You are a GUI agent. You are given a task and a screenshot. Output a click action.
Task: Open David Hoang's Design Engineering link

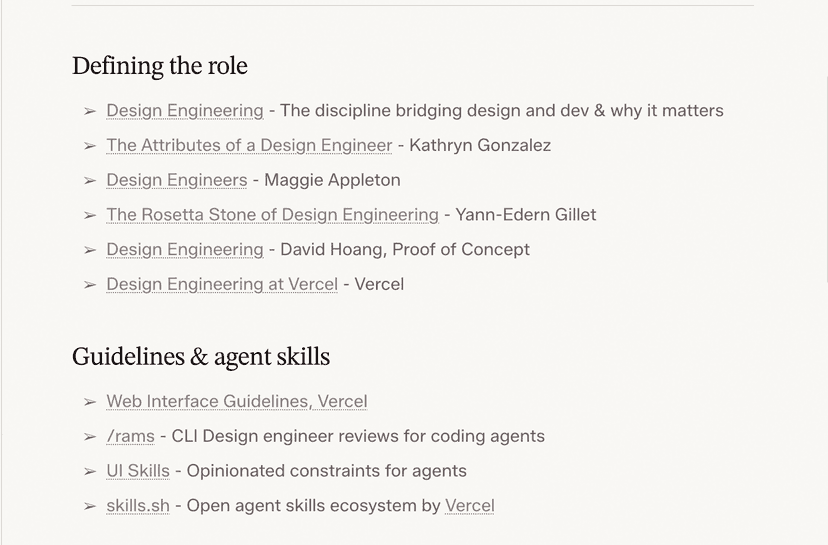click(185, 250)
